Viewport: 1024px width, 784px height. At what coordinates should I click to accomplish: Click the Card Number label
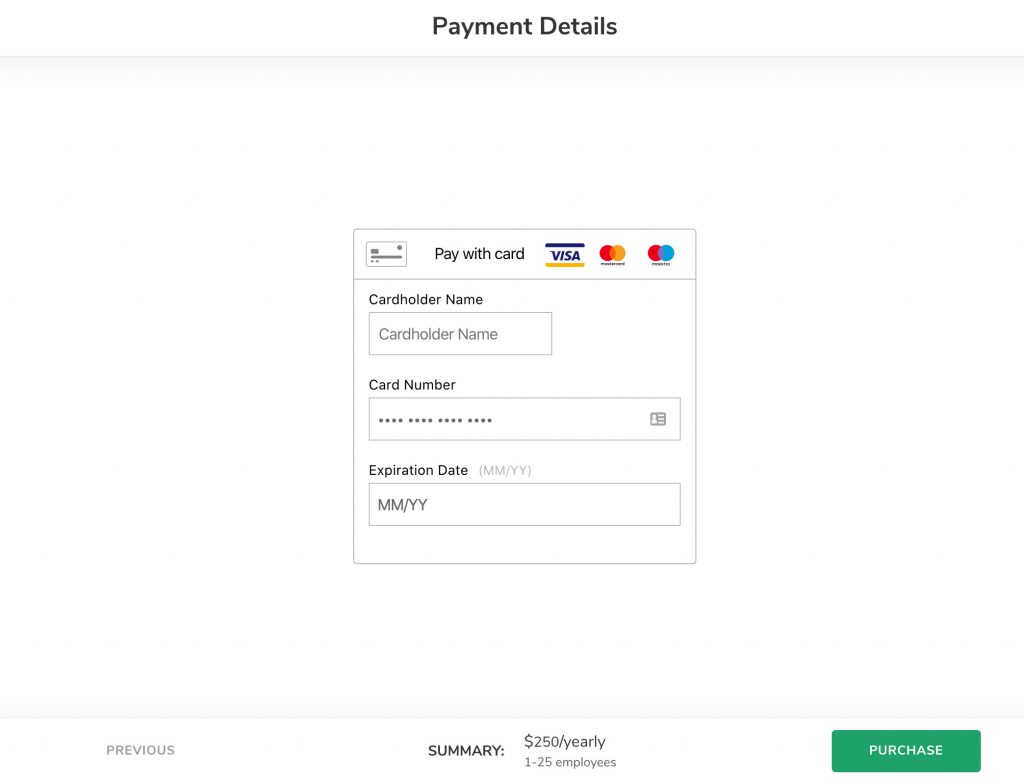pyautogui.click(x=412, y=385)
